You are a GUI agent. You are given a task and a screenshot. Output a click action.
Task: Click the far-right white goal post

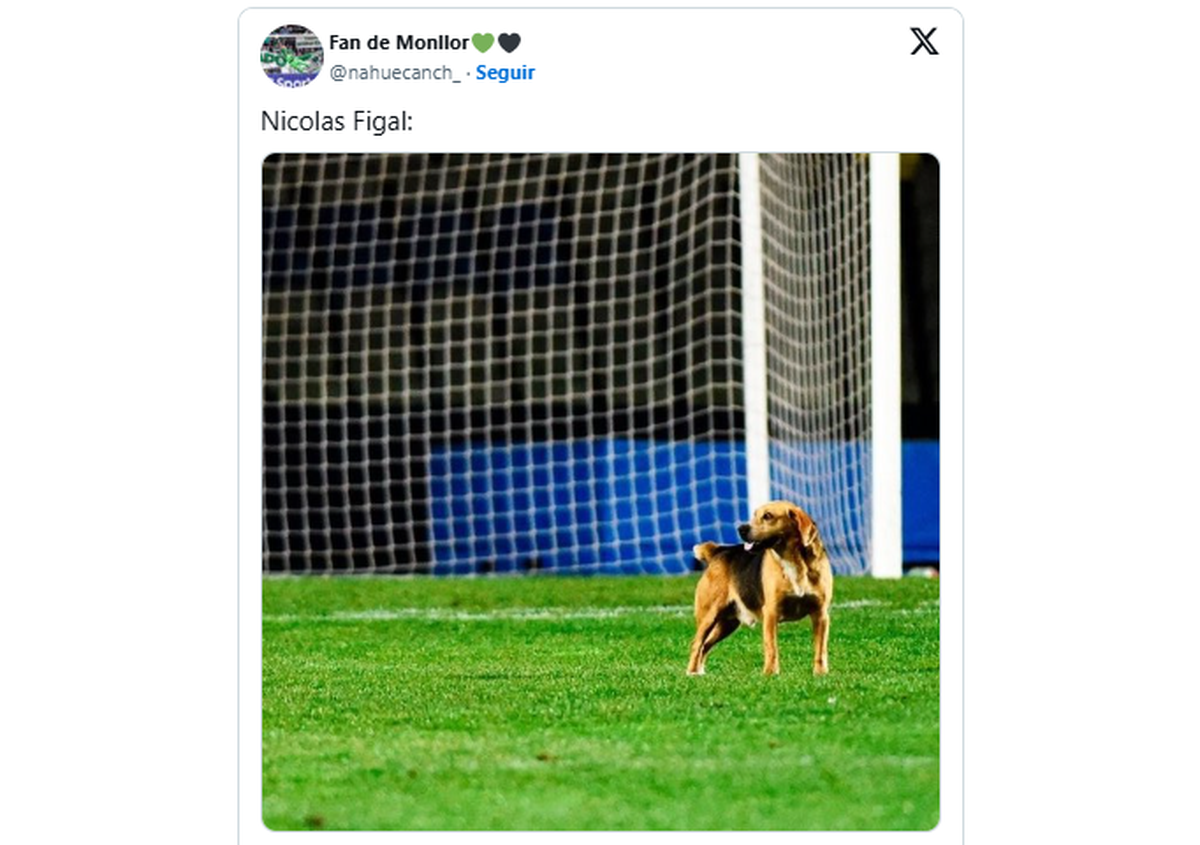[x=884, y=360]
